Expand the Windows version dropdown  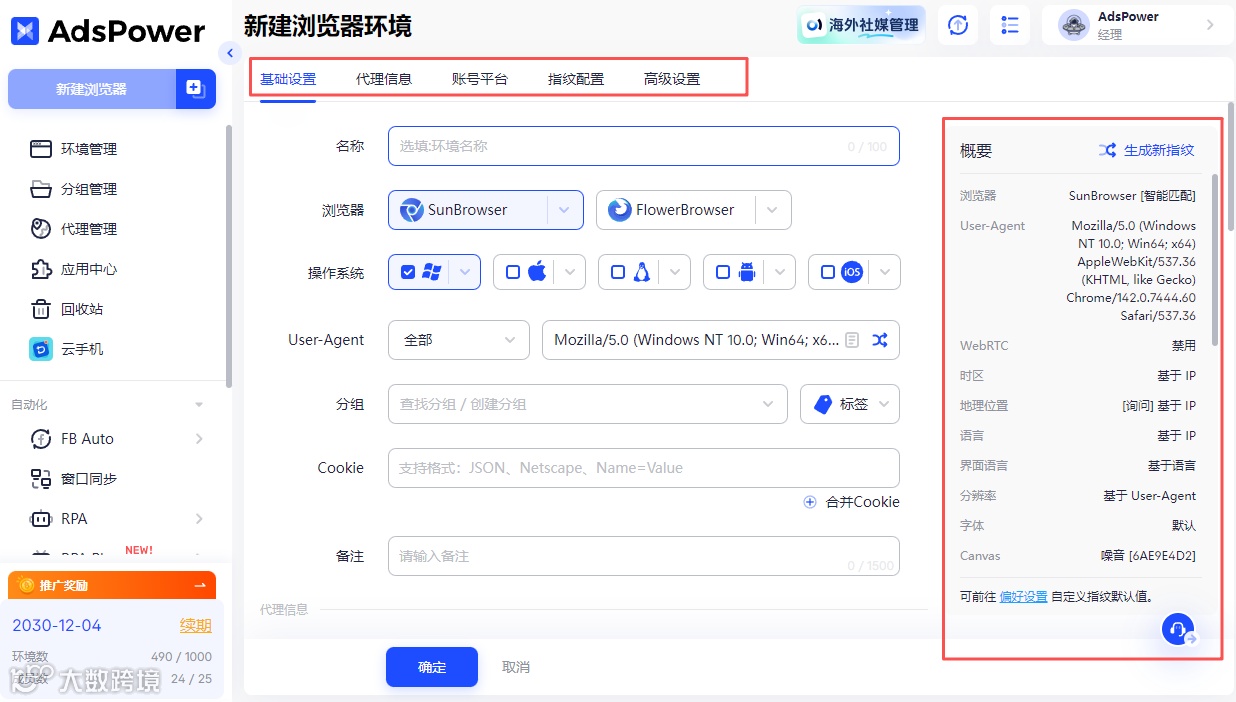coord(465,272)
